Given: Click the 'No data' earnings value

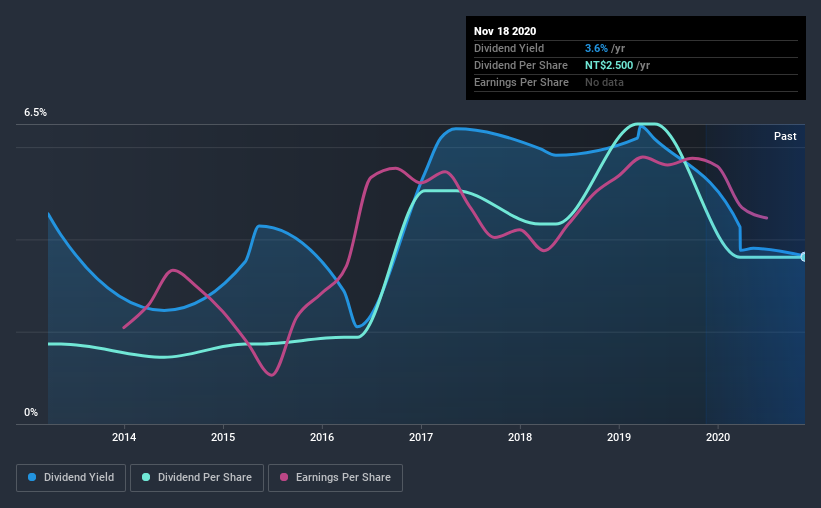Looking at the screenshot, I should tap(604, 82).
